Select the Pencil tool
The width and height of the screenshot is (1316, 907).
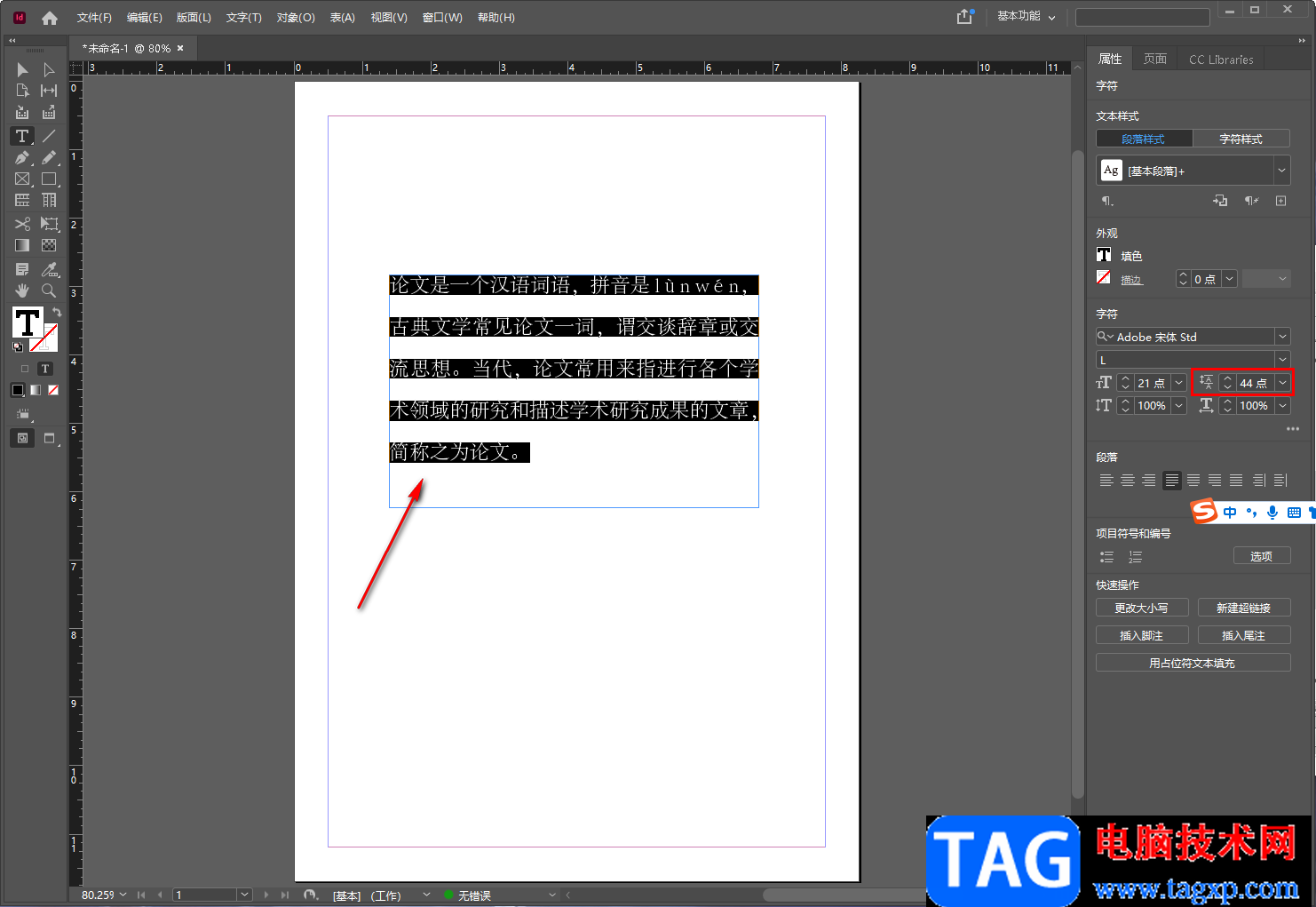click(x=49, y=158)
